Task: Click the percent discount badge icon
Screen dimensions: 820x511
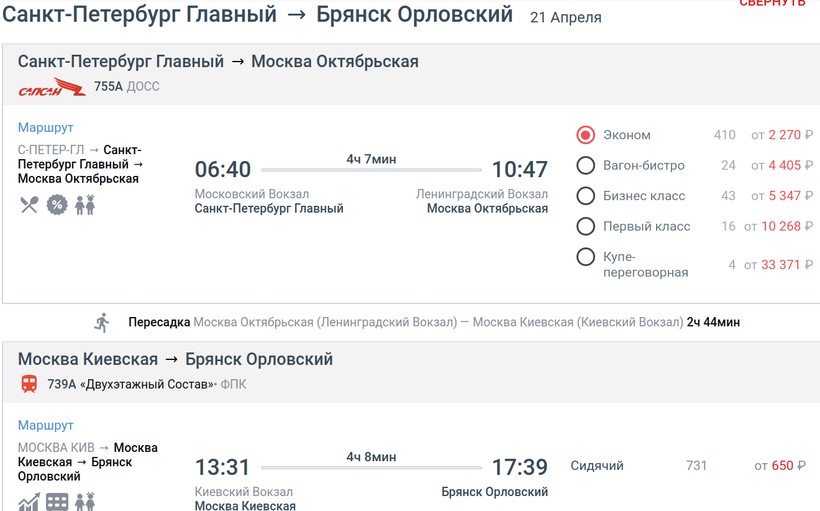Action: click(57, 205)
